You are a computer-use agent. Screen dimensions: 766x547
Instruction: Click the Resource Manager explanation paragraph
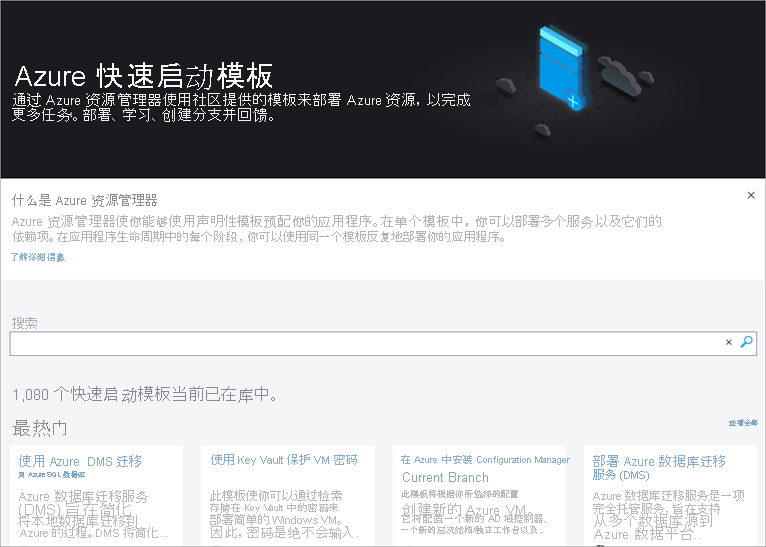click(337, 229)
